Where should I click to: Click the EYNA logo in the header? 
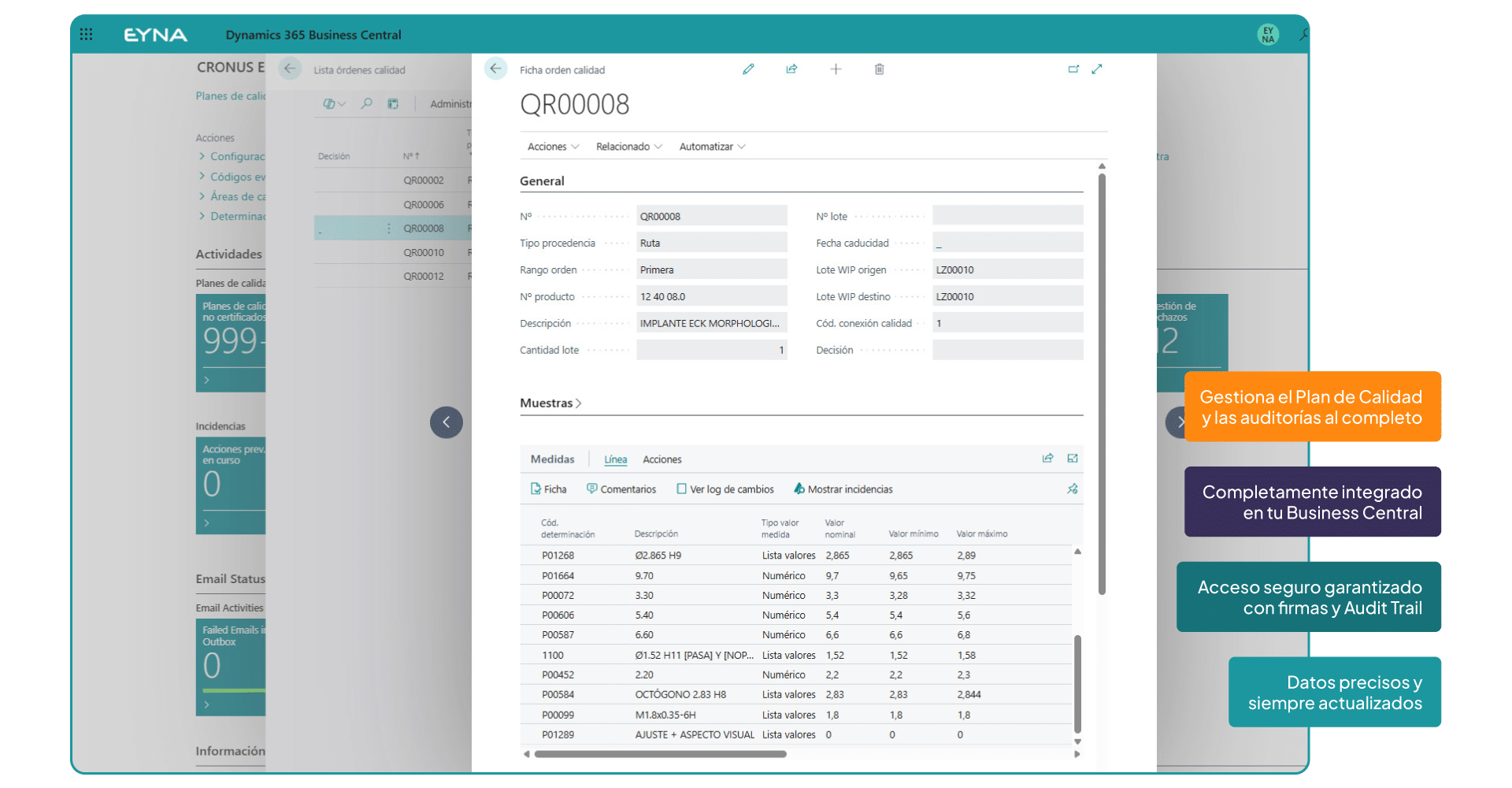(x=156, y=35)
